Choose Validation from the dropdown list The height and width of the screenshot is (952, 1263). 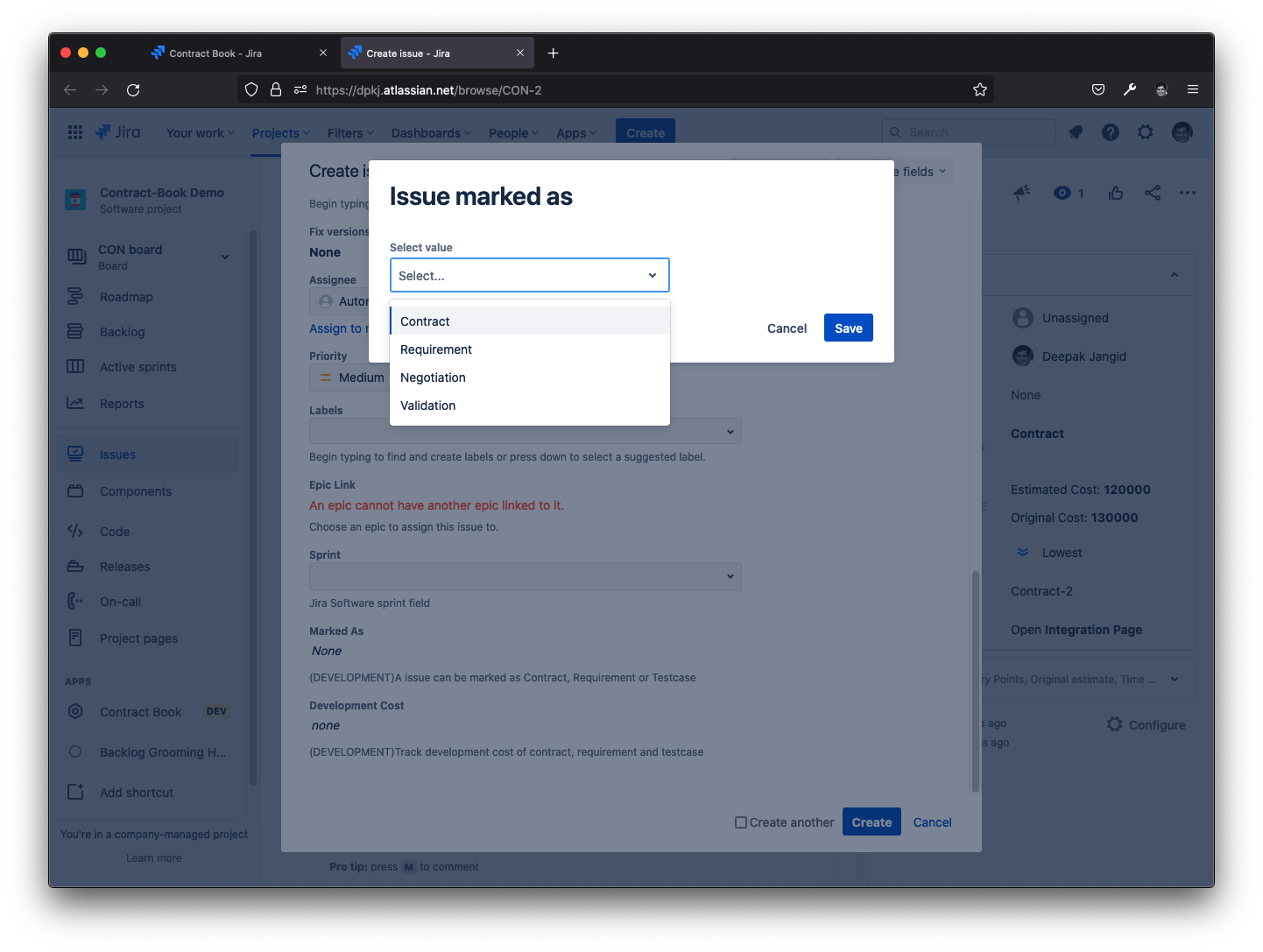[x=530, y=405]
